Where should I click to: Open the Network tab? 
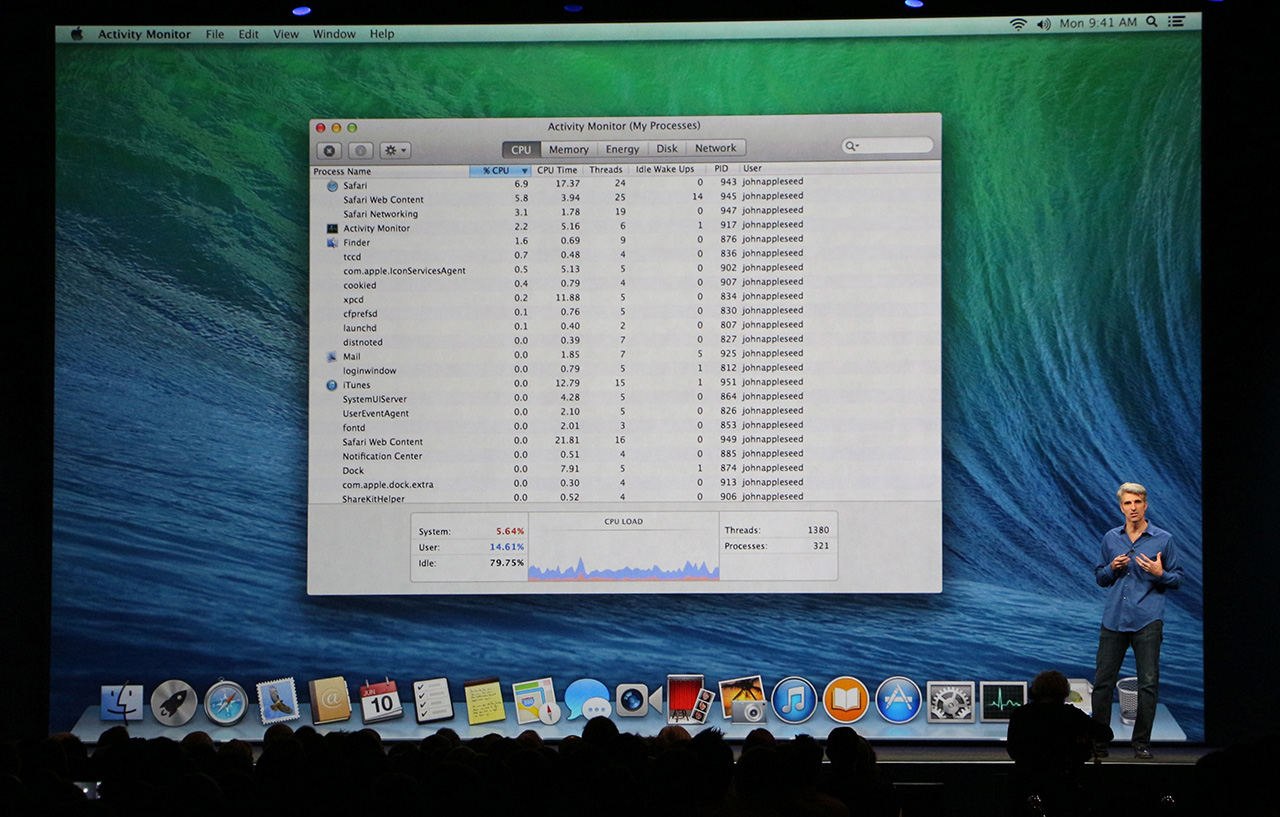coord(715,148)
